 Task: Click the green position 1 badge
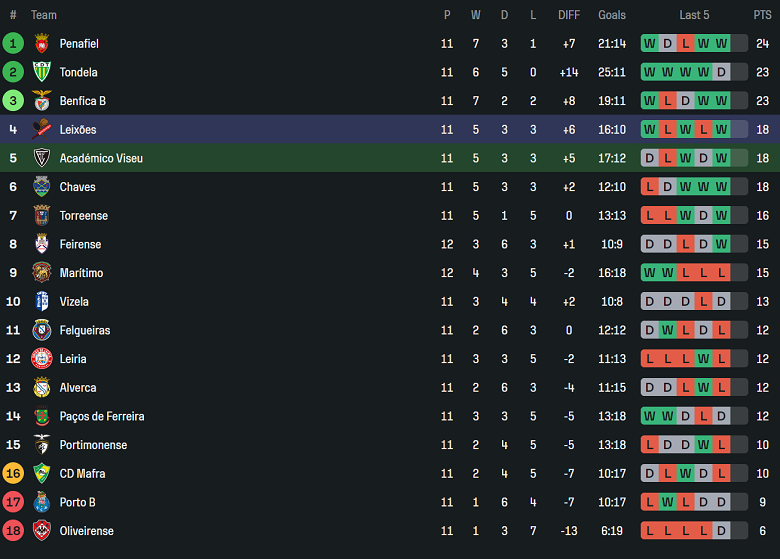click(13, 44)
